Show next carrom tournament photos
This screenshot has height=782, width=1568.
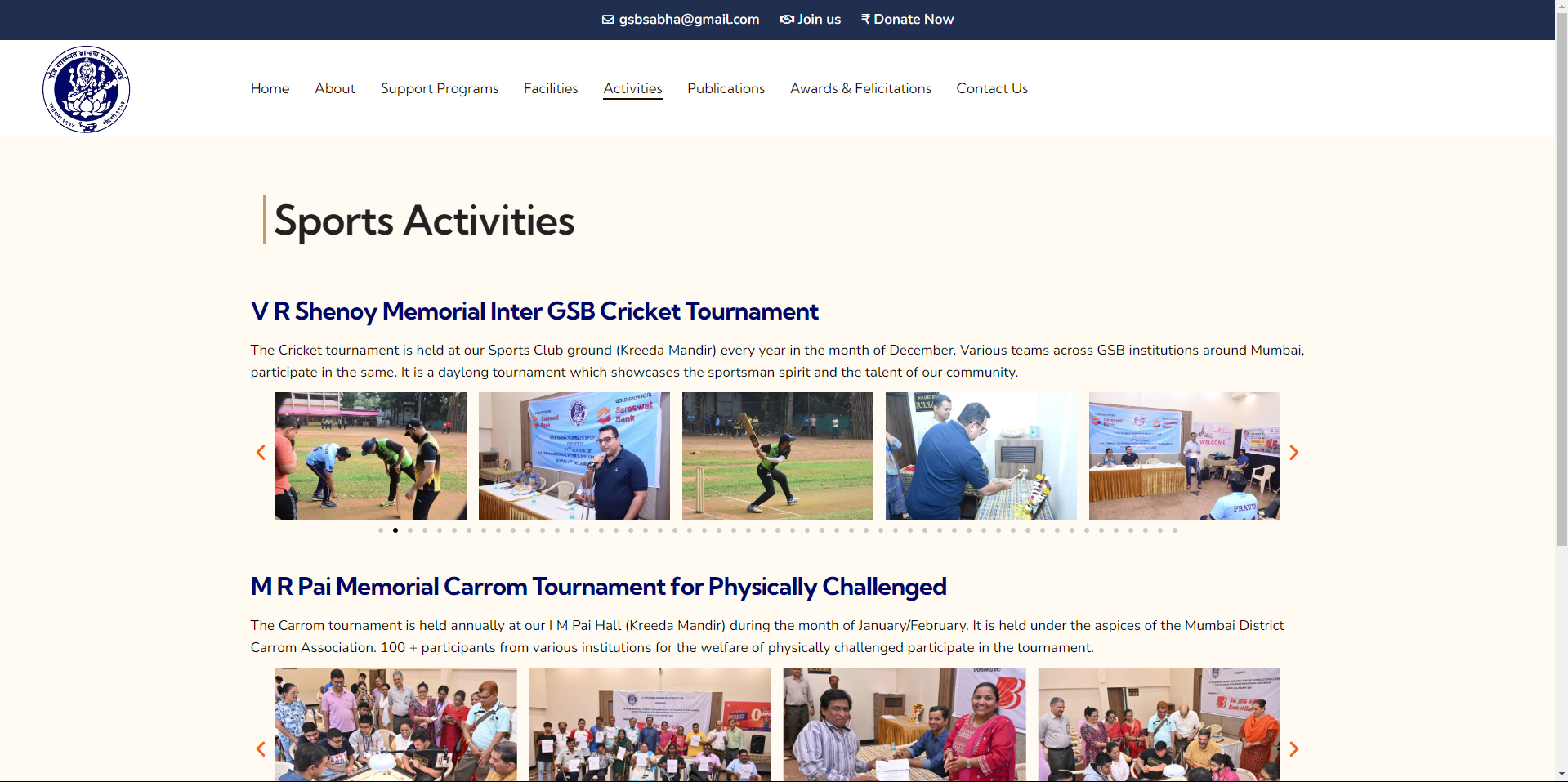(x=1293, y=748)
